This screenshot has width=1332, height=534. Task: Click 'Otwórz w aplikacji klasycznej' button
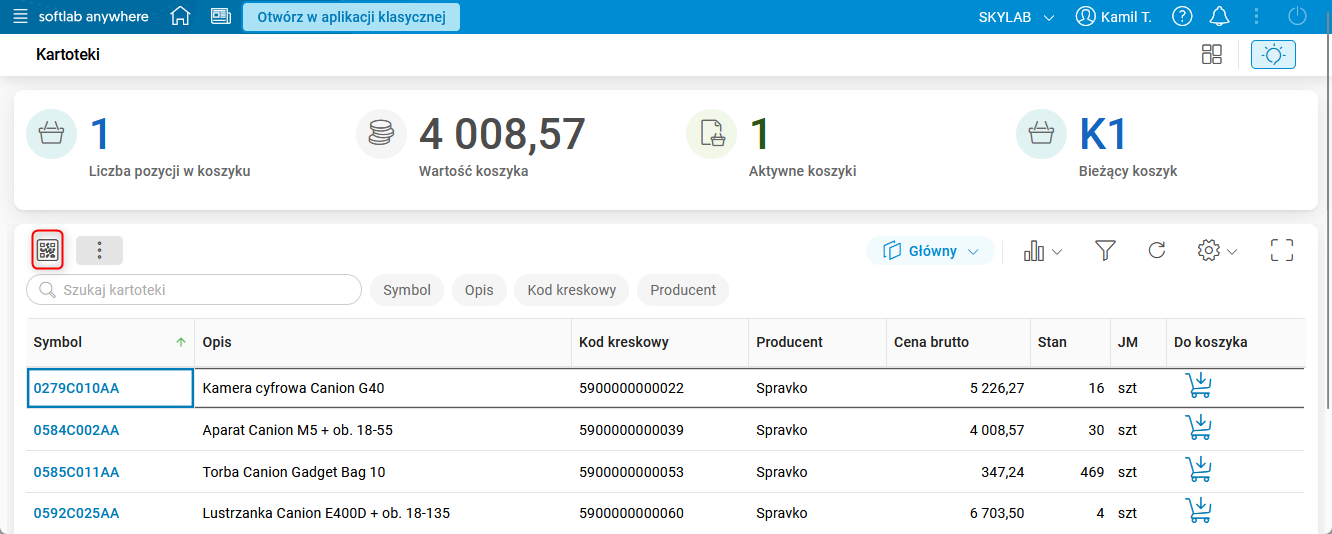pyautogui.click(x=351, y=17)
